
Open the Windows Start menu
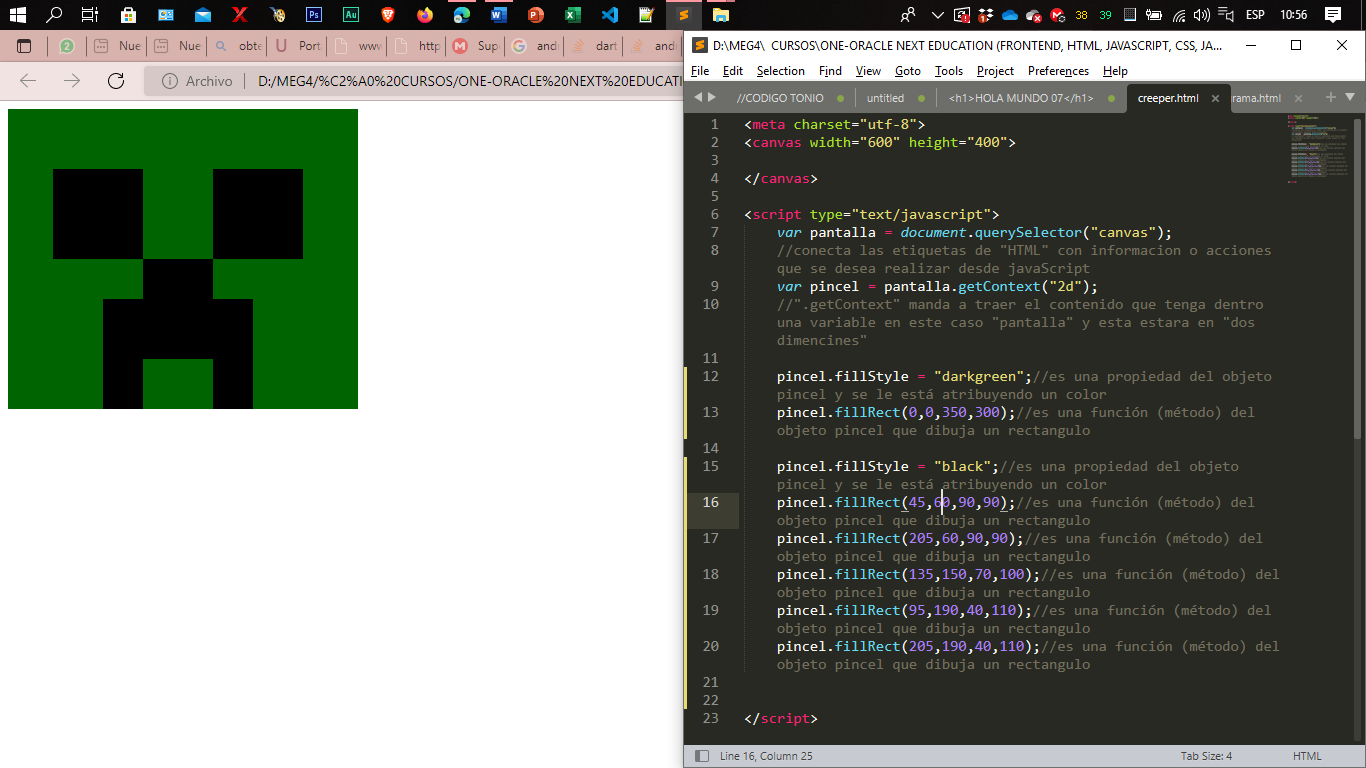pyautogui.click(x=17, y=15)
